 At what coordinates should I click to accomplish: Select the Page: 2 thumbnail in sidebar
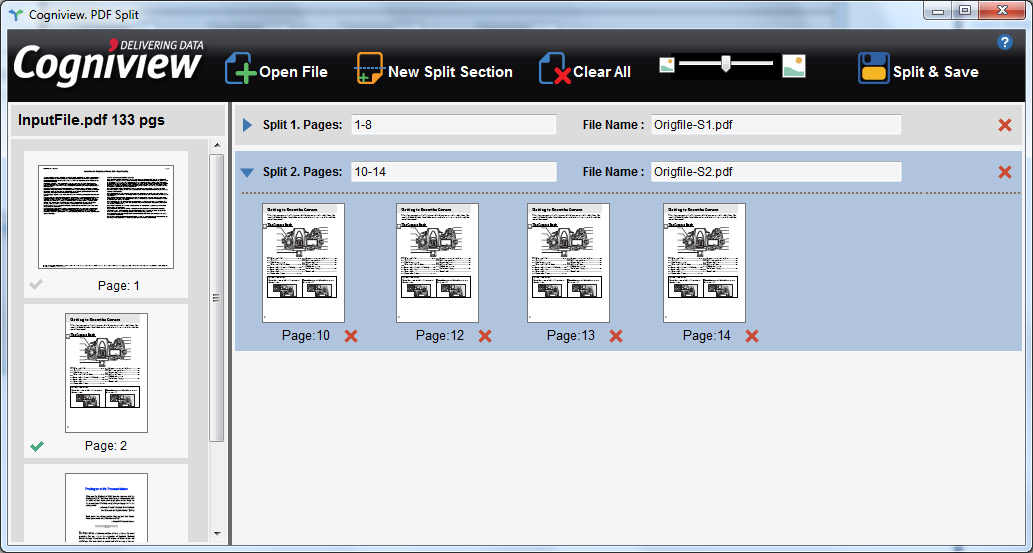pyautogui.click(x=106, y=373)
